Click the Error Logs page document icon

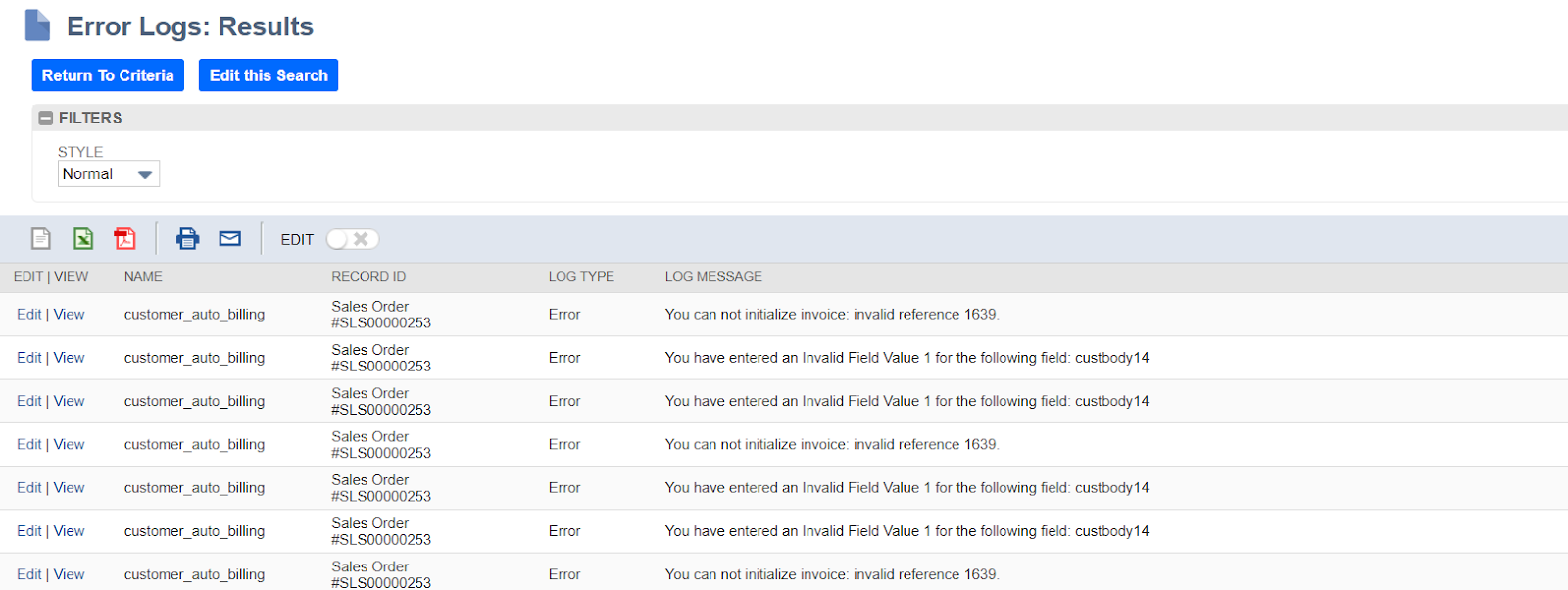(37, 25)
